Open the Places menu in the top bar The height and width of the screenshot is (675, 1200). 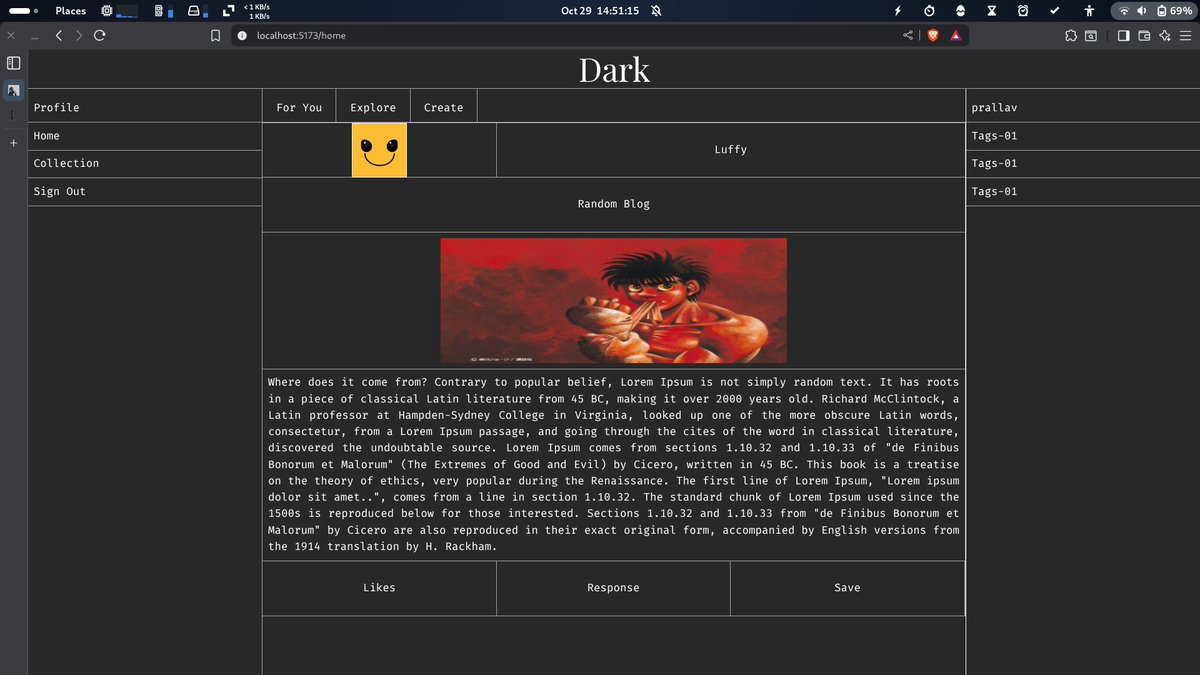pos(70,11)
